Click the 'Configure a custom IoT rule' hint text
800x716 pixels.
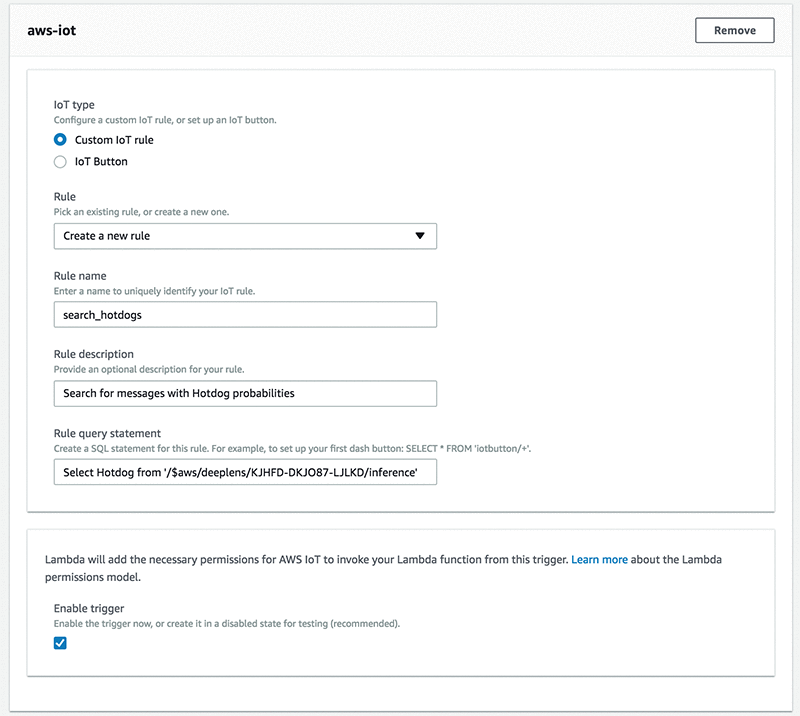tap(164, 120)
